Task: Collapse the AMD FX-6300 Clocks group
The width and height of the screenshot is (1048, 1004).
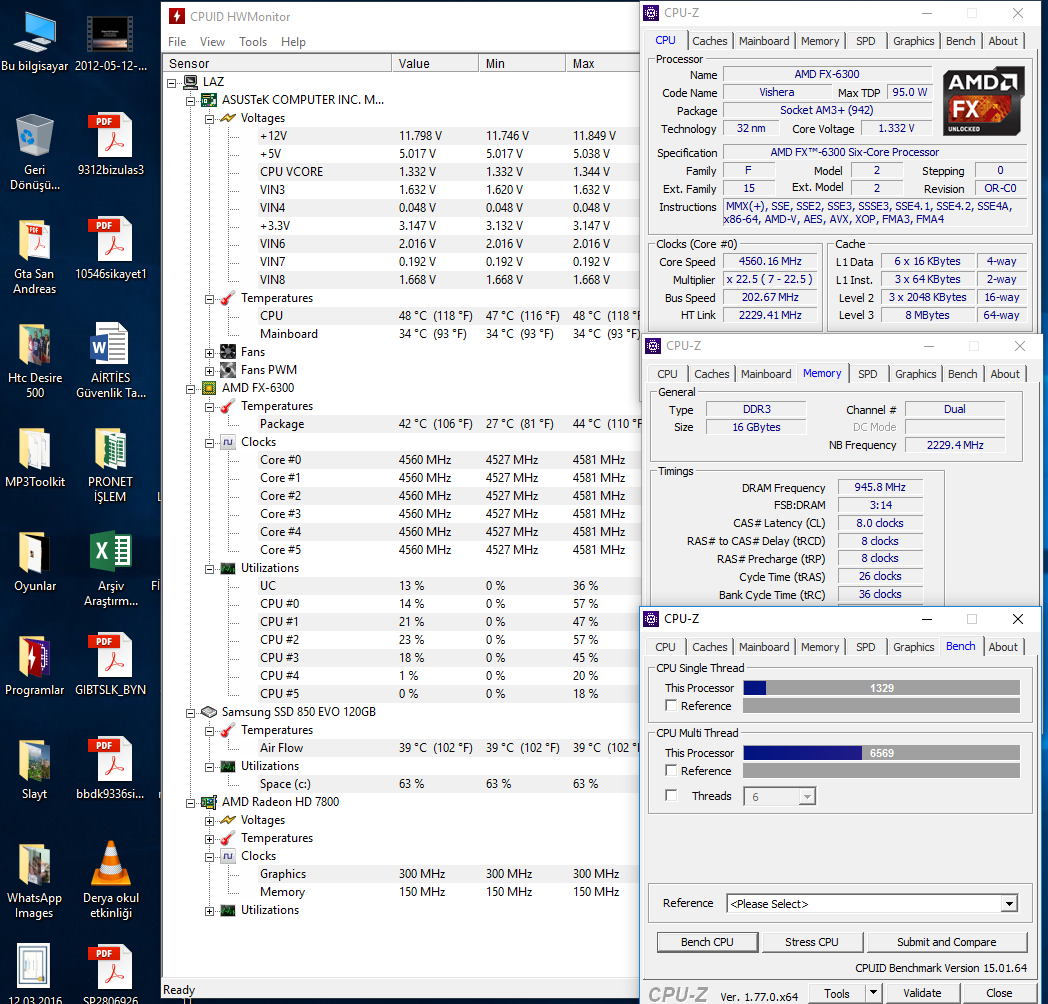Action: tap(209, 443)
